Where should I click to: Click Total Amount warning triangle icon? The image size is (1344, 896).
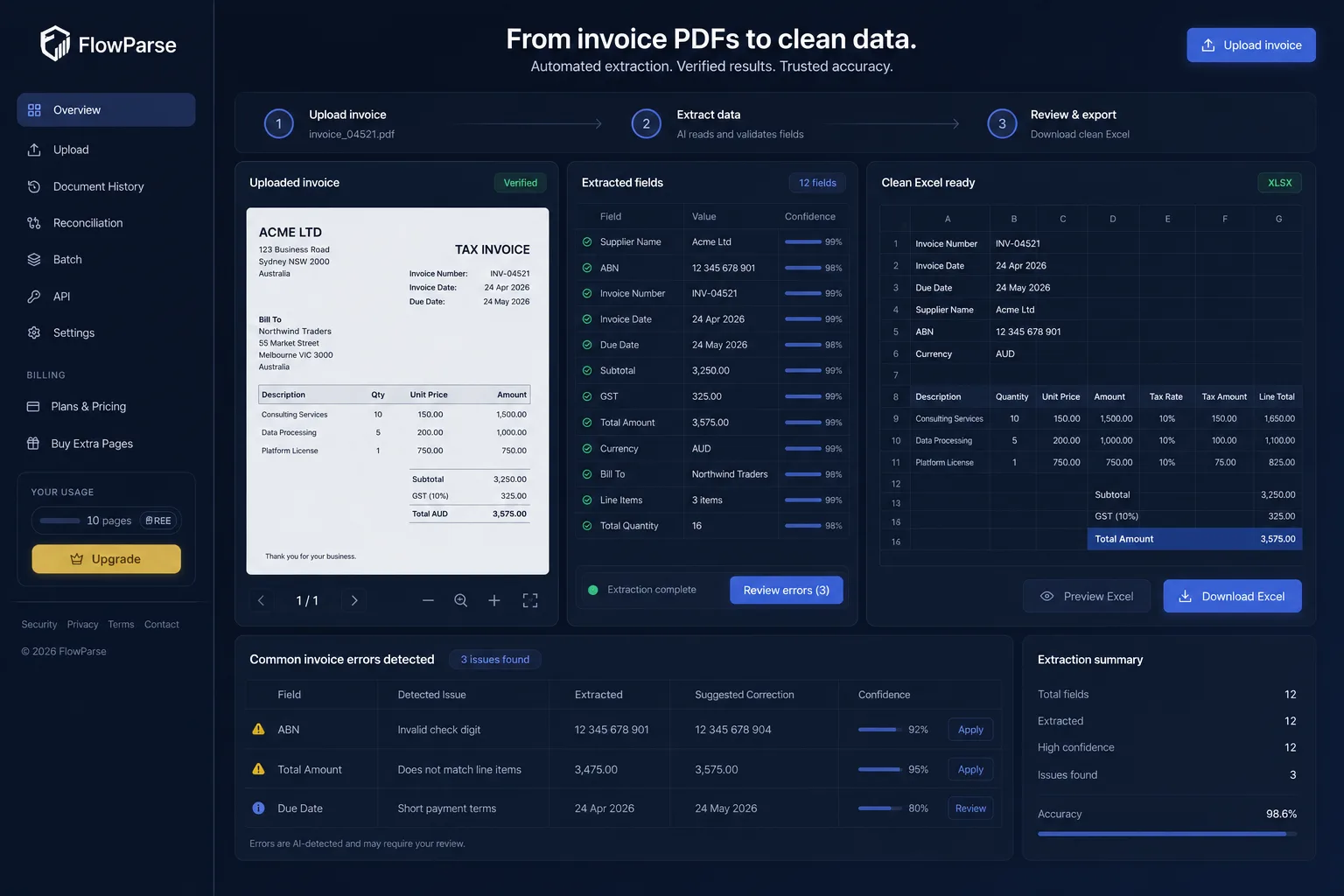coord(258,769)
